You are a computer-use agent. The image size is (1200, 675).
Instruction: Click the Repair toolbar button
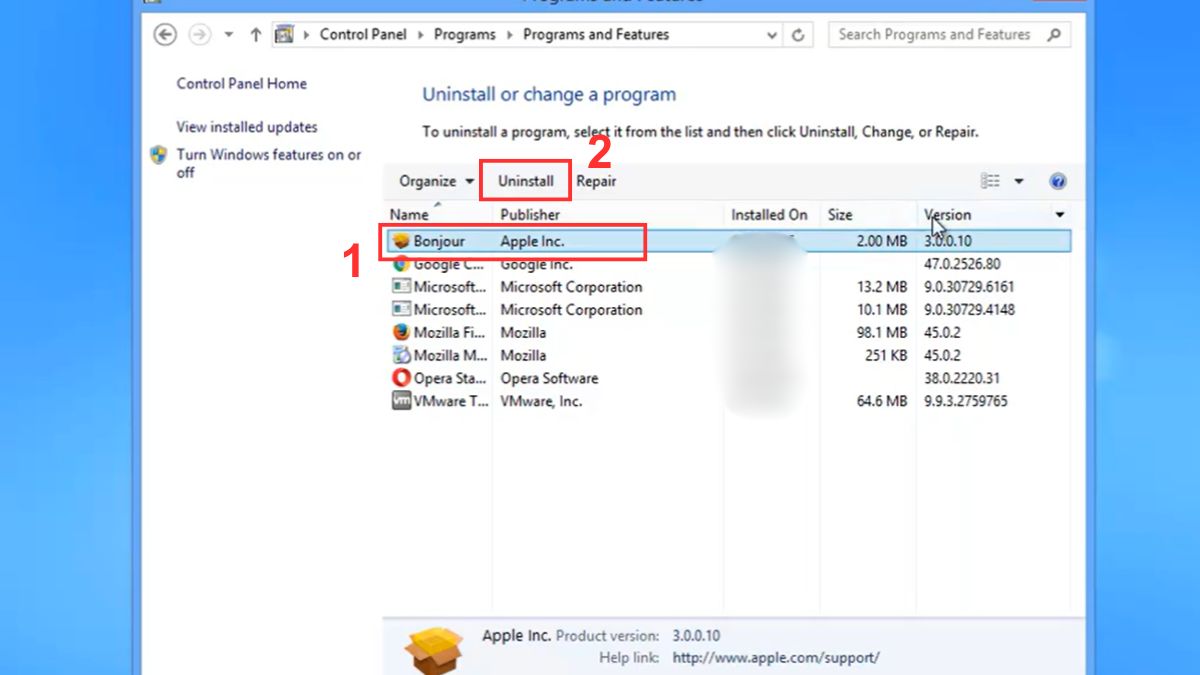pyautogui.click(x=596, y=181)
